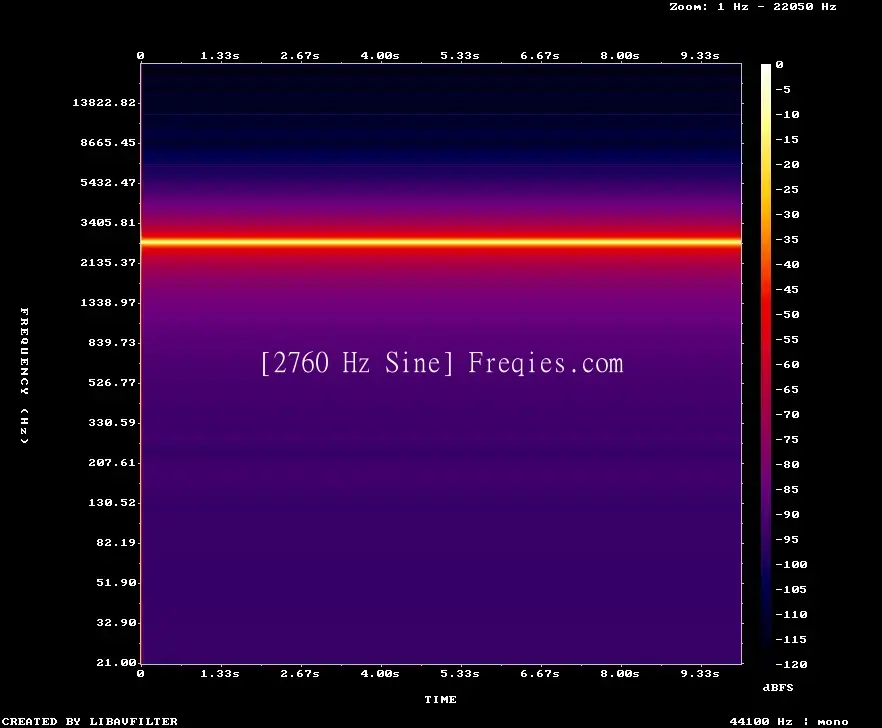882x728 pixels.
Task: Click the "-120" dBFS scale label
Action: coord(791,664)
